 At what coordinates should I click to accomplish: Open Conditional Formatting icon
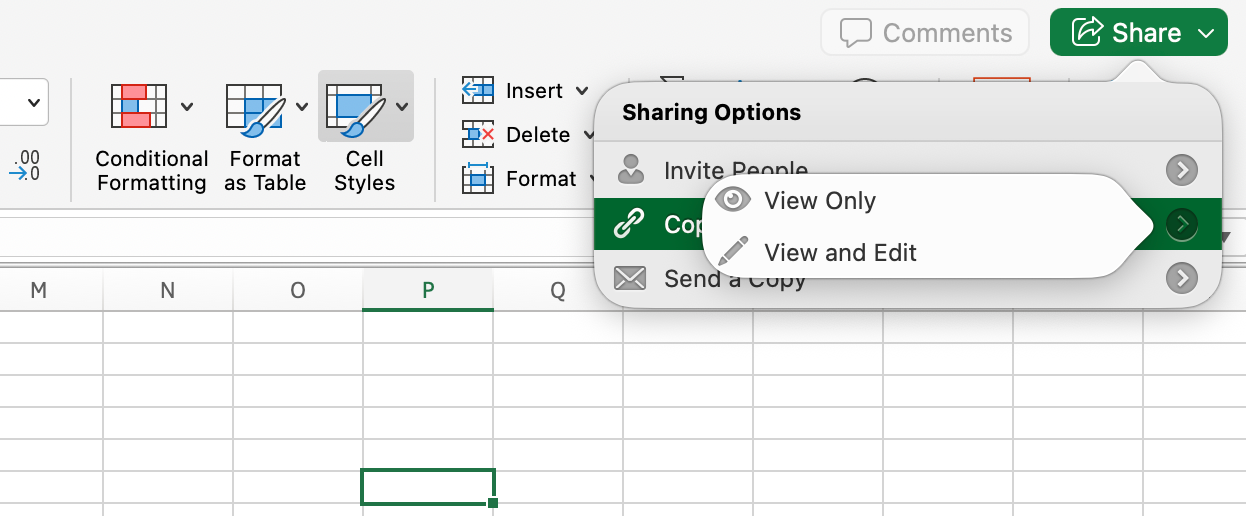tap(138, 106)
